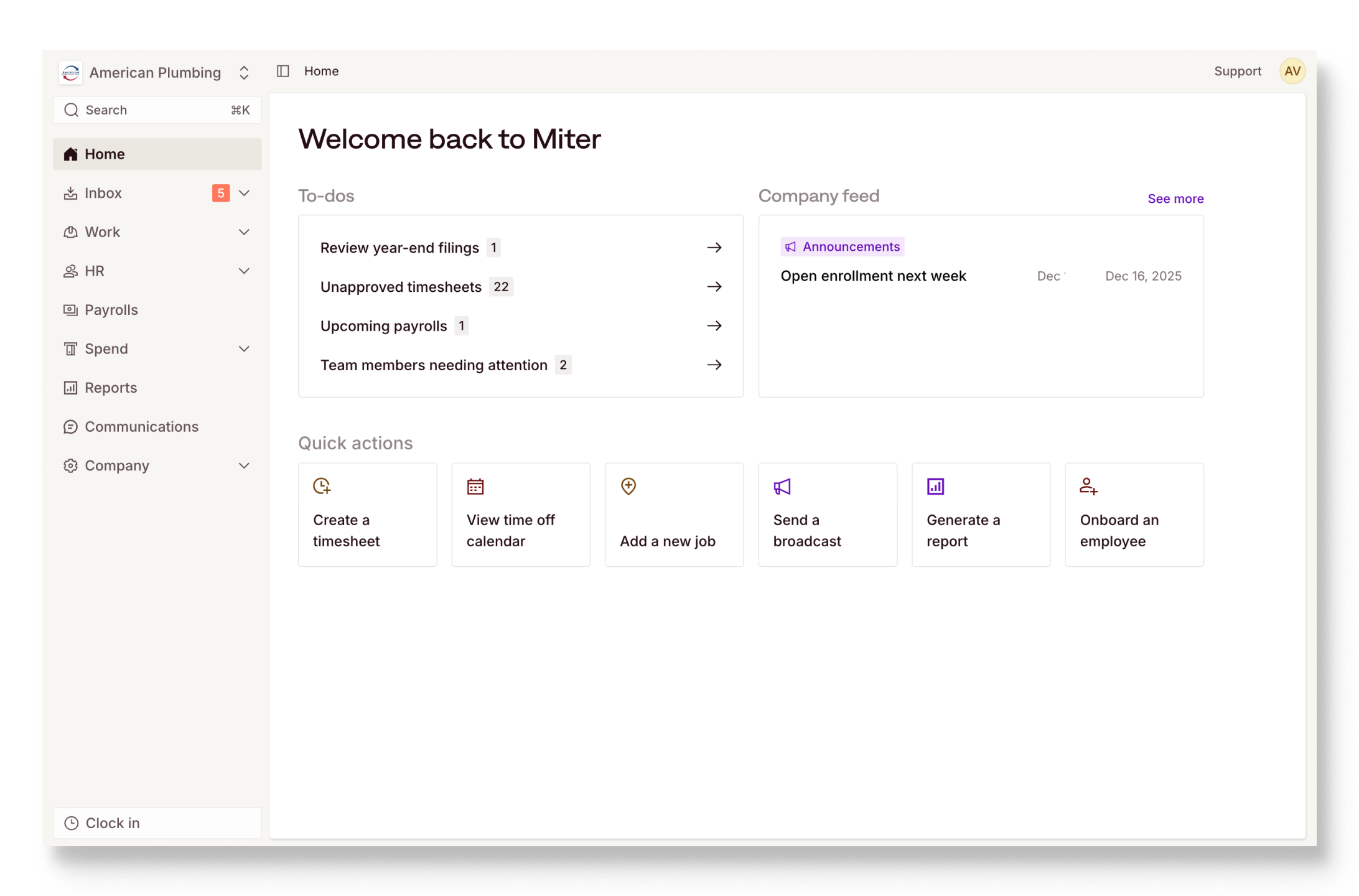
Task: Open the Support link
Action: point(1237,71)
